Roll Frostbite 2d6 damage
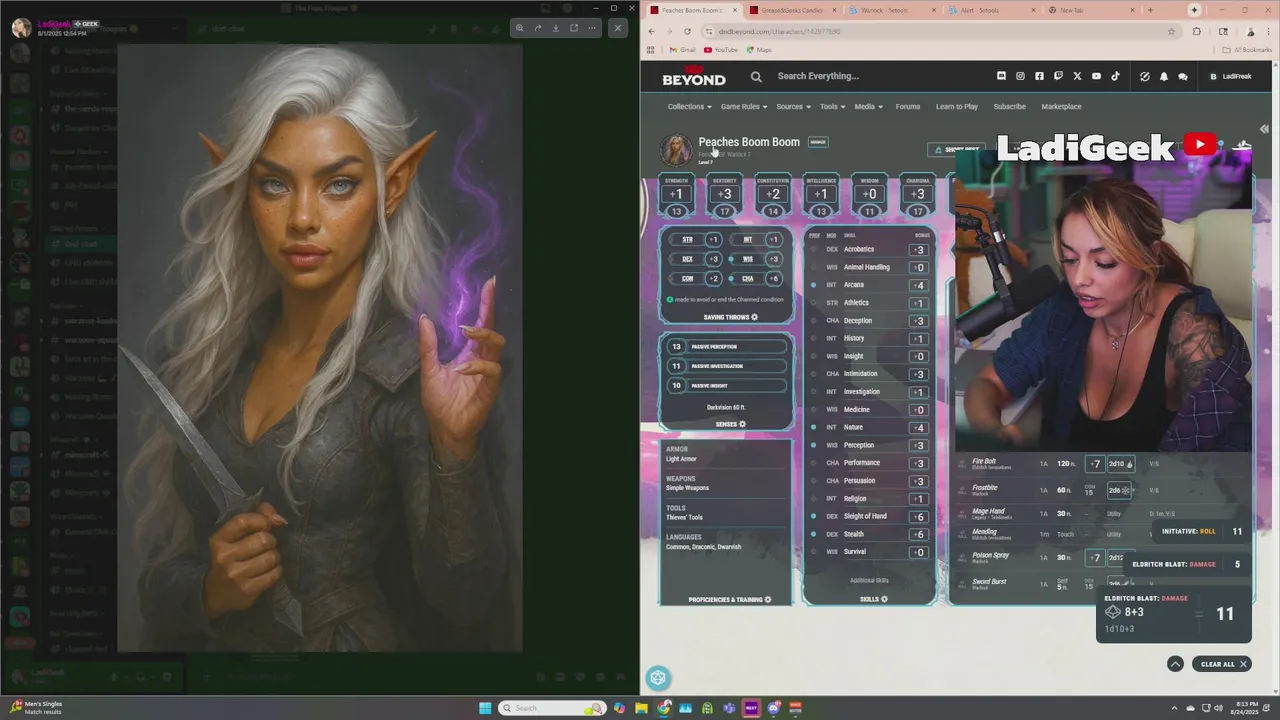1280x720 pixels. pos(1119,490)
